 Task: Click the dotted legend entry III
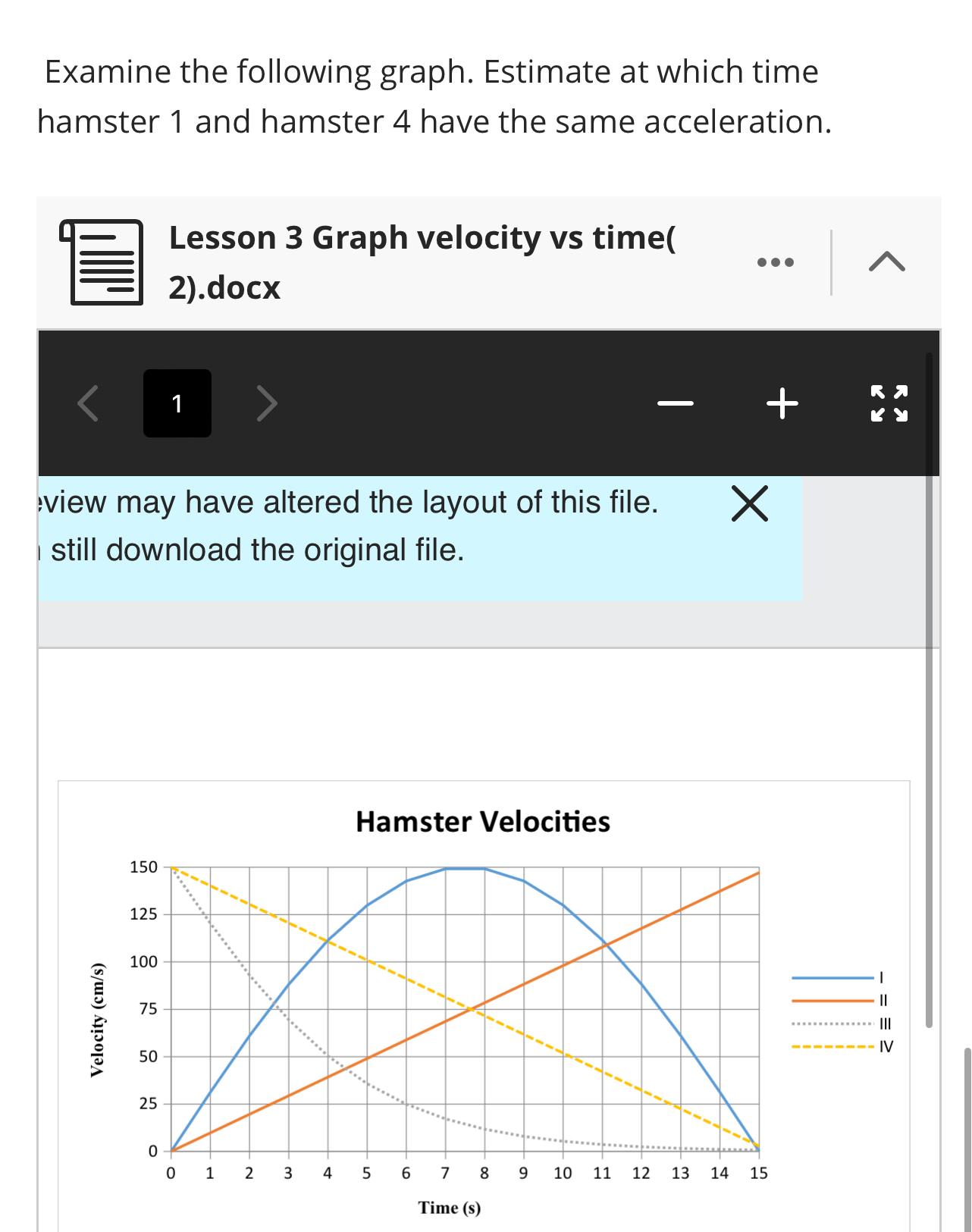[842, 1025]
